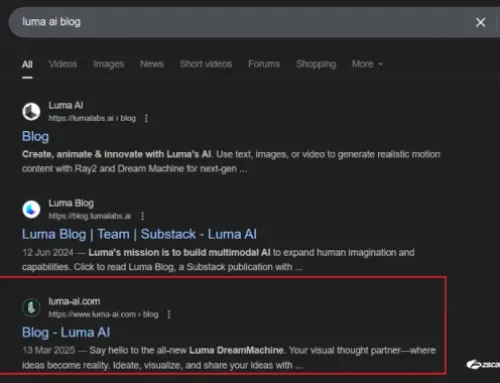Image resolution: width=500 pixels, height=383 pixels.
Task: Open the Luma Blog | Team | Substack link
Action: coord(139,234)
